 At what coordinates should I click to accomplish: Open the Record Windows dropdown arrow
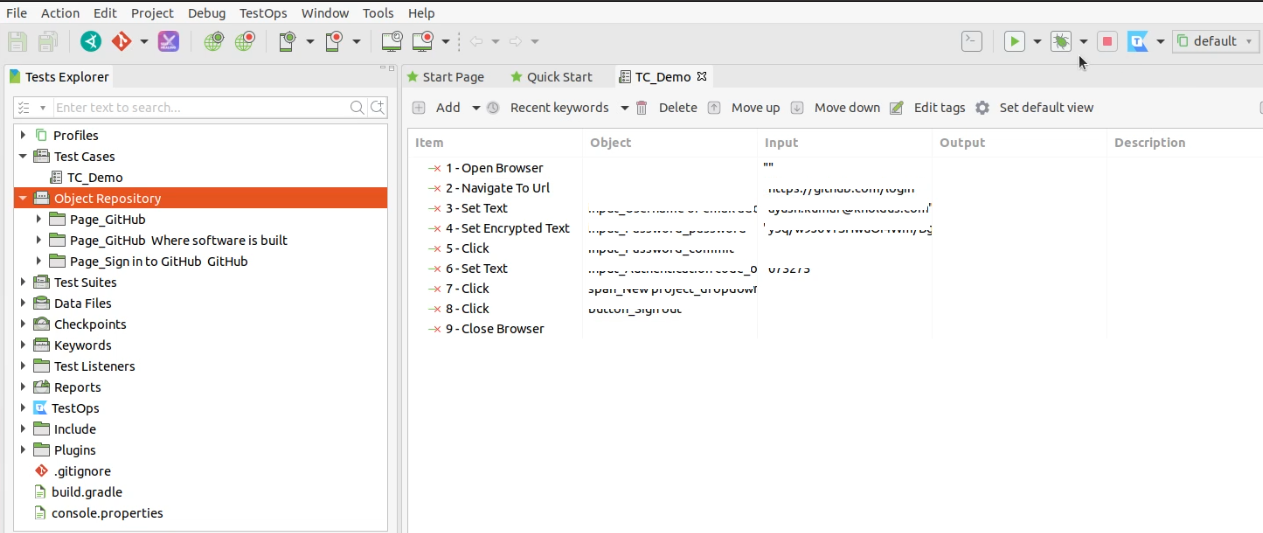coord(446,42)
